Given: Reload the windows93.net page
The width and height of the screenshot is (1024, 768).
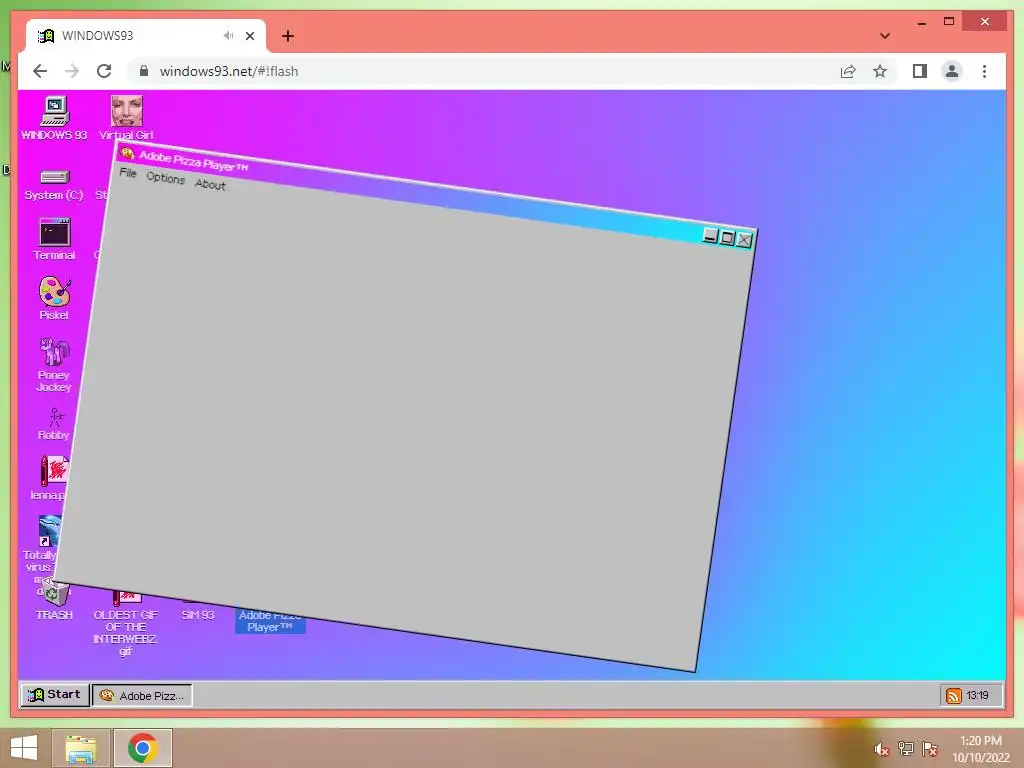Looking at the screenshot, I should (104, 71).
